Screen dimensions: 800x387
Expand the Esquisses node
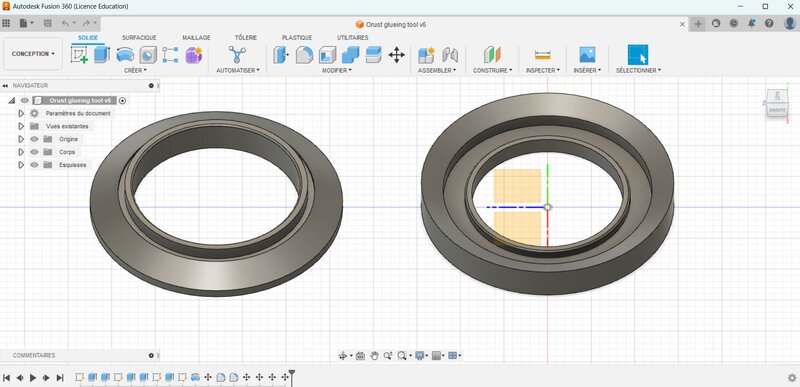[x=21, y=165]
